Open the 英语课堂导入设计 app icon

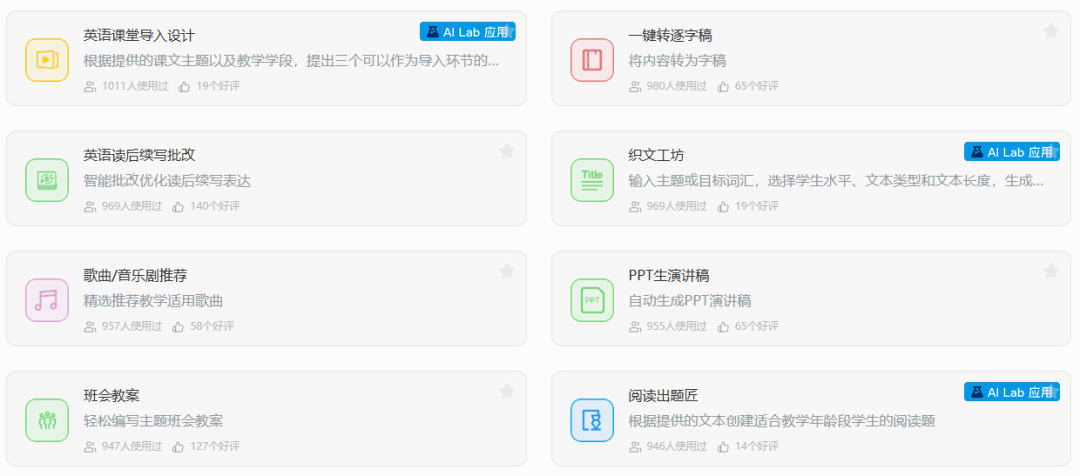47,60
